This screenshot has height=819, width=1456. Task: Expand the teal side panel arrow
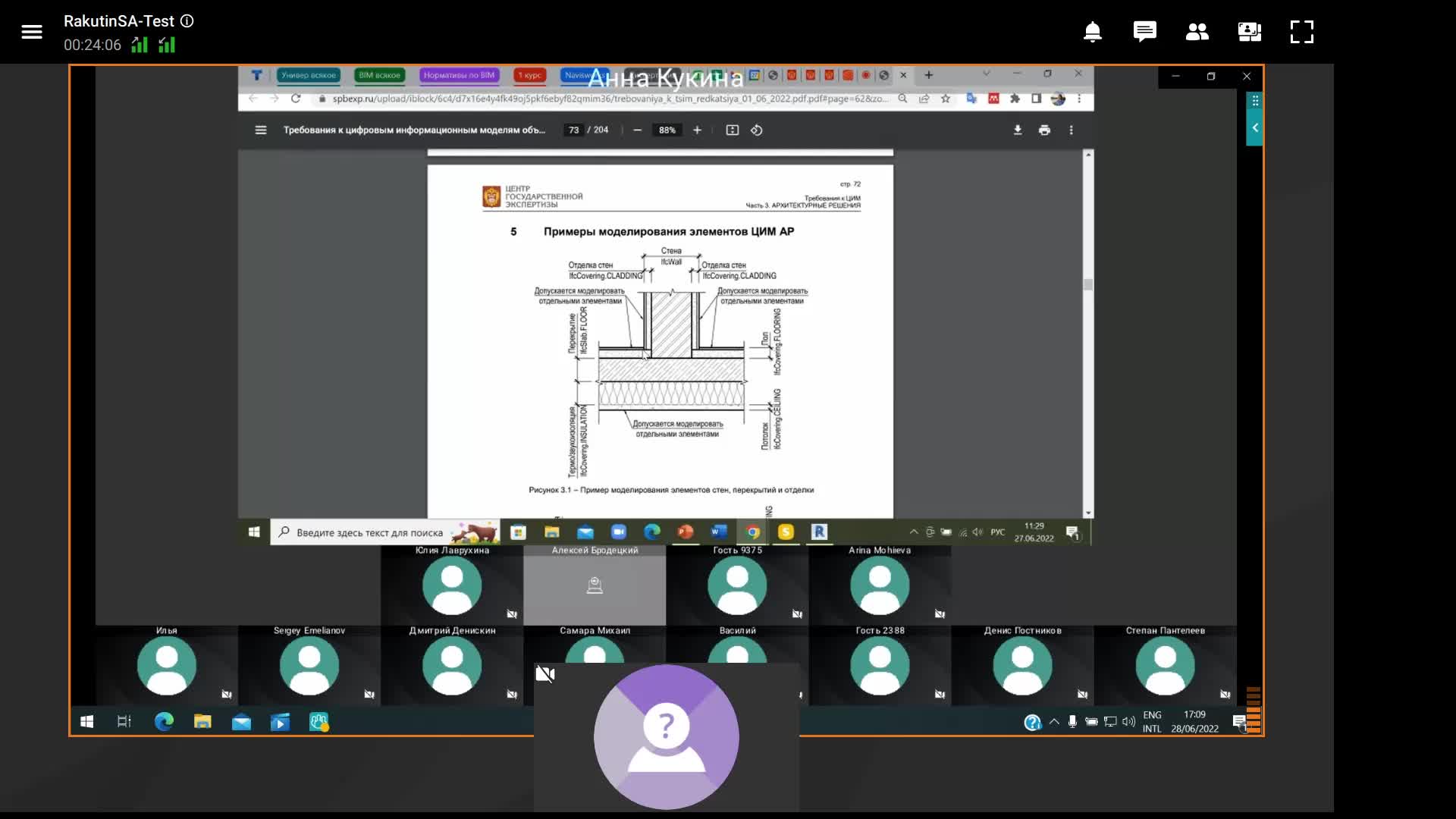(x=1255, y=127)
